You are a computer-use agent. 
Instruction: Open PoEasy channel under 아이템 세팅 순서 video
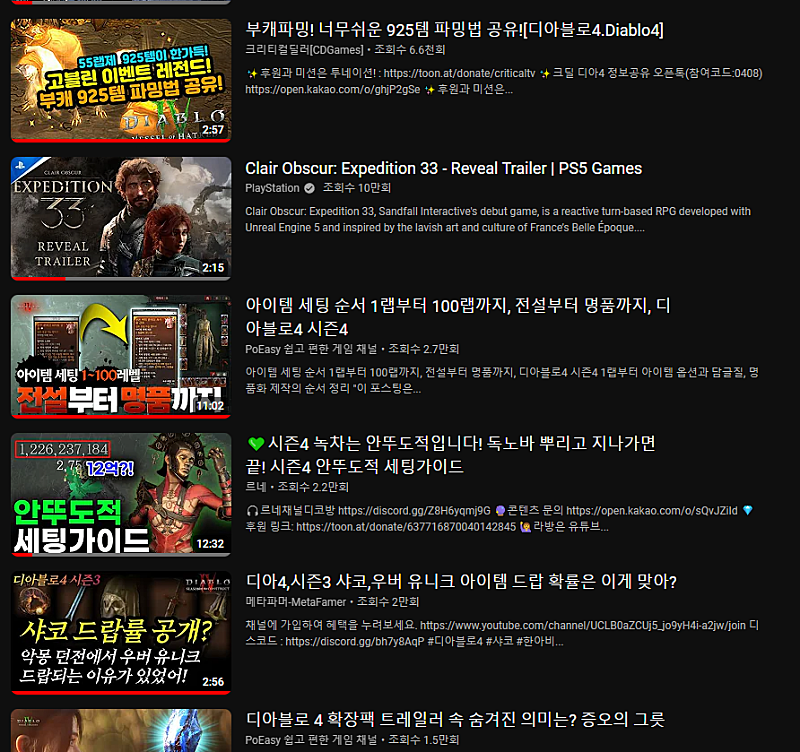(311, 349)
